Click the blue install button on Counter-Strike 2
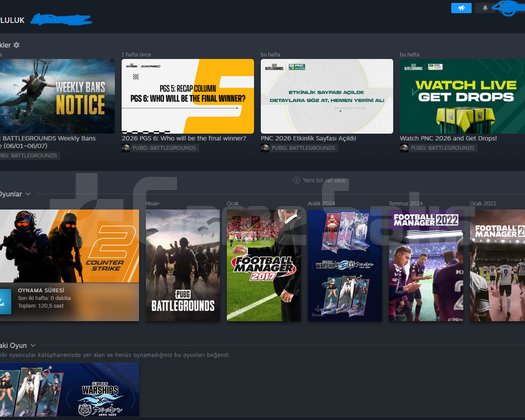 (5, 302)
